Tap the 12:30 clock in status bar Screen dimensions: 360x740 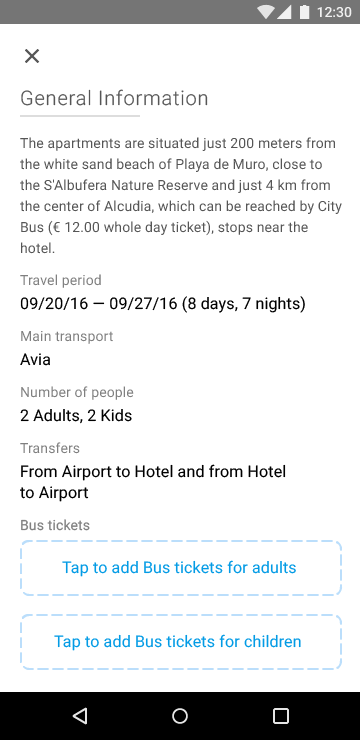tap(334, 12)
